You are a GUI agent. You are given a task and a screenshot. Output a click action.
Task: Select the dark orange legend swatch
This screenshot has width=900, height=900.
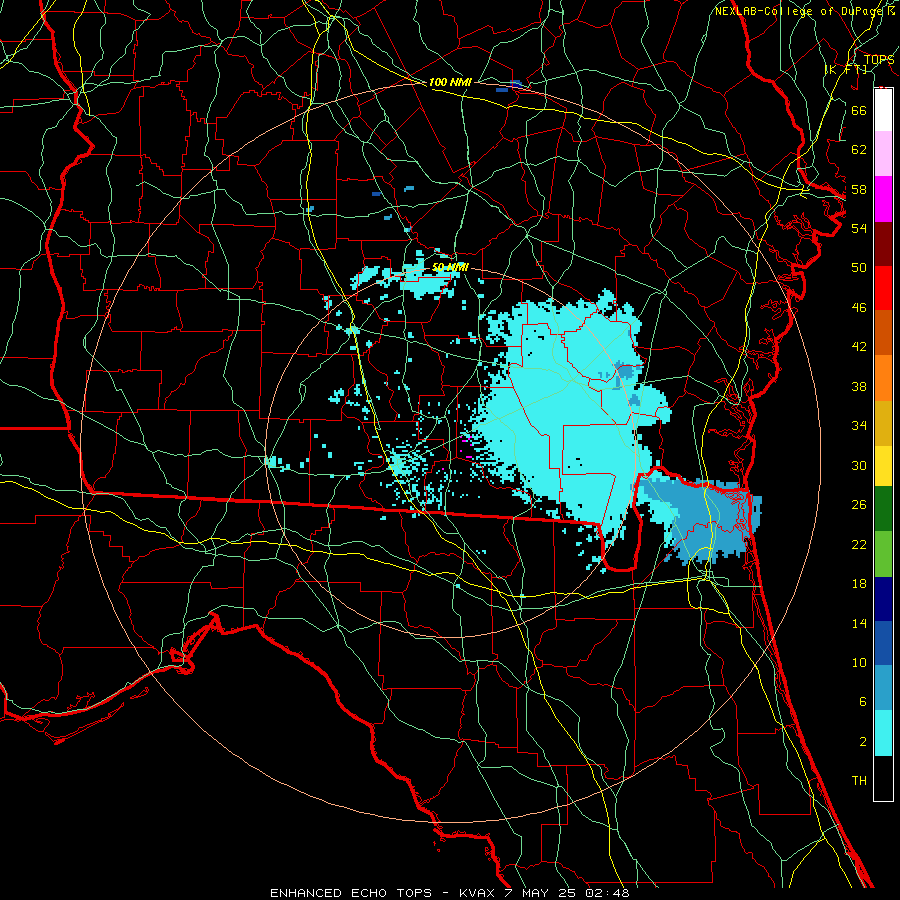pyautogui.click(x=883, y=332)
